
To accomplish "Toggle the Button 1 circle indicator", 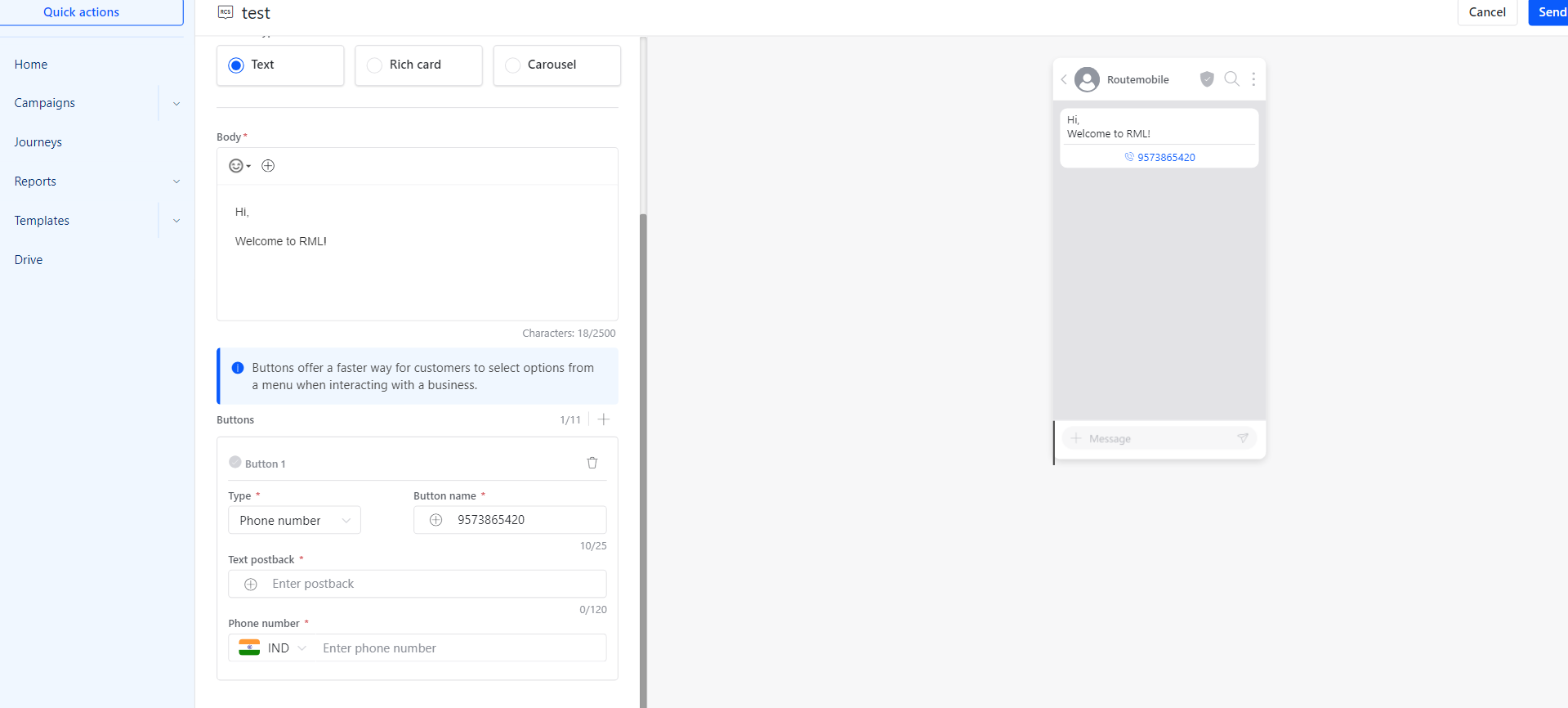I will tap(235, 462).
